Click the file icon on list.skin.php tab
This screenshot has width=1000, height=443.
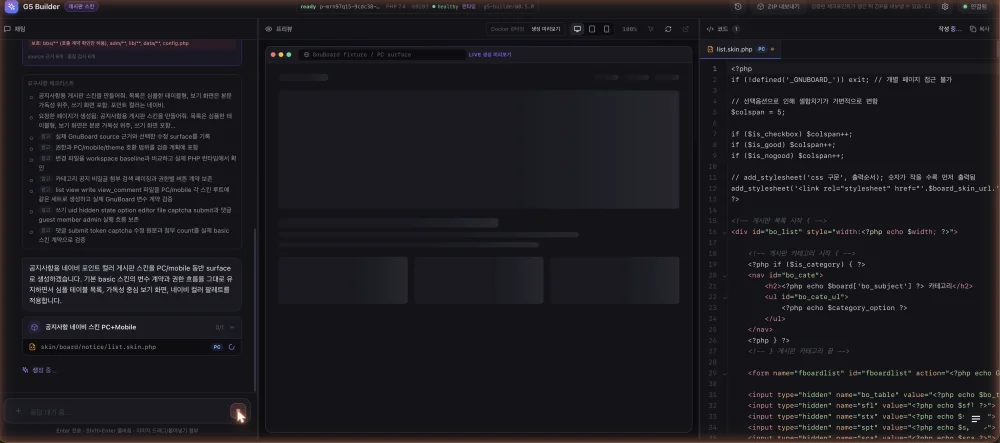click(x=710, y=49)
